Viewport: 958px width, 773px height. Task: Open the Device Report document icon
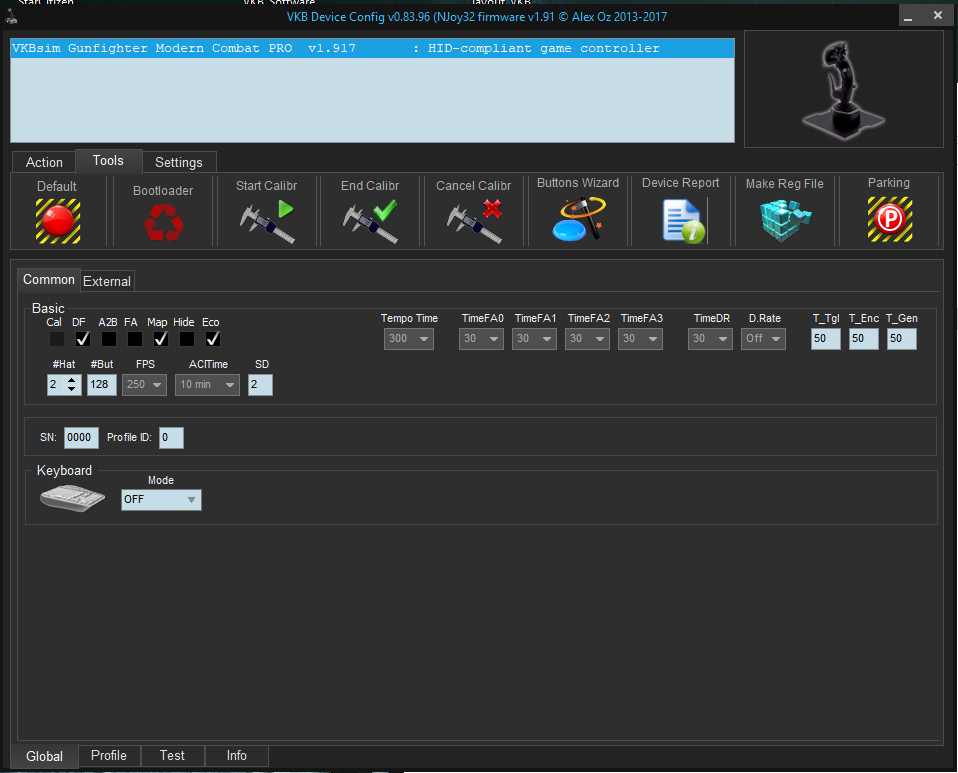click(x=683, y=221)
